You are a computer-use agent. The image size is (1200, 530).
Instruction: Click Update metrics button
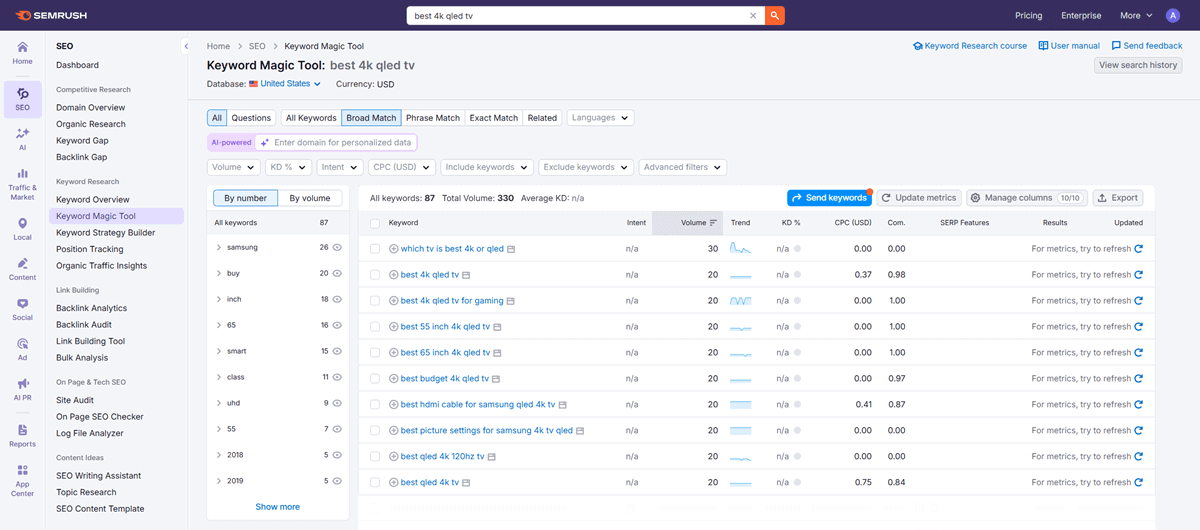919,198
